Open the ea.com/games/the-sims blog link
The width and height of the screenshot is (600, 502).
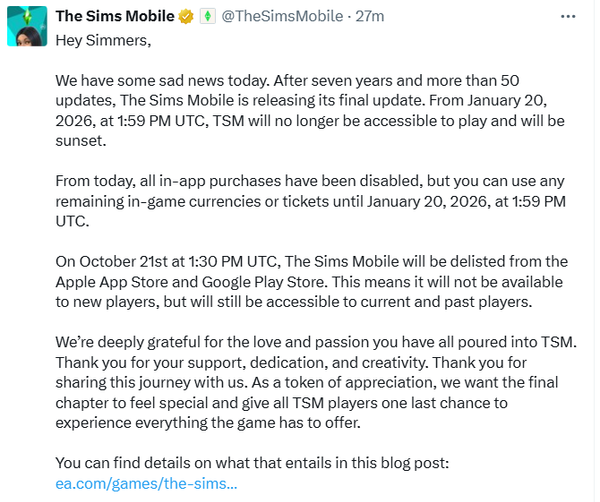[x=146, y=484]
